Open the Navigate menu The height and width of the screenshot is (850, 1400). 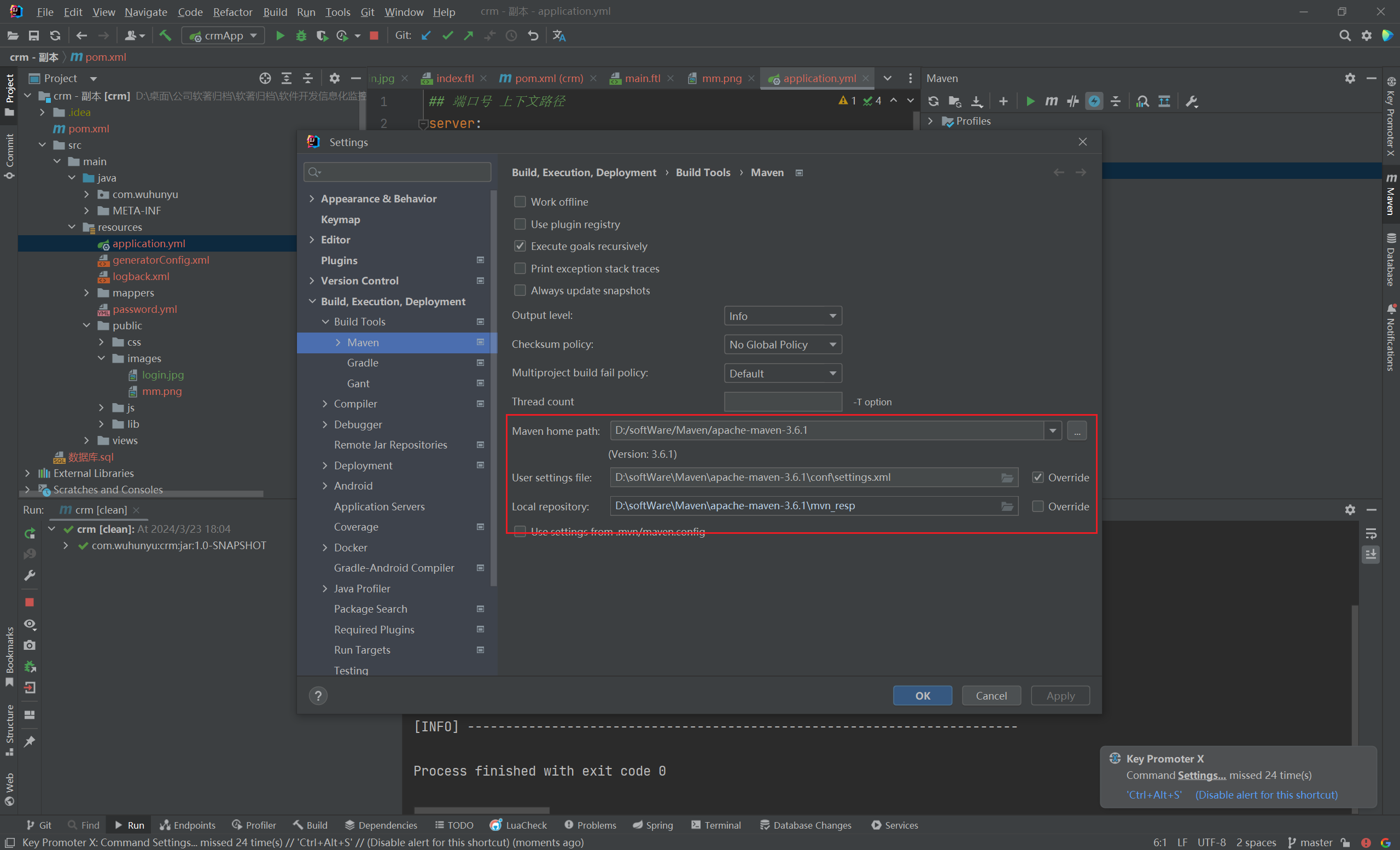[x=146, y=12]
